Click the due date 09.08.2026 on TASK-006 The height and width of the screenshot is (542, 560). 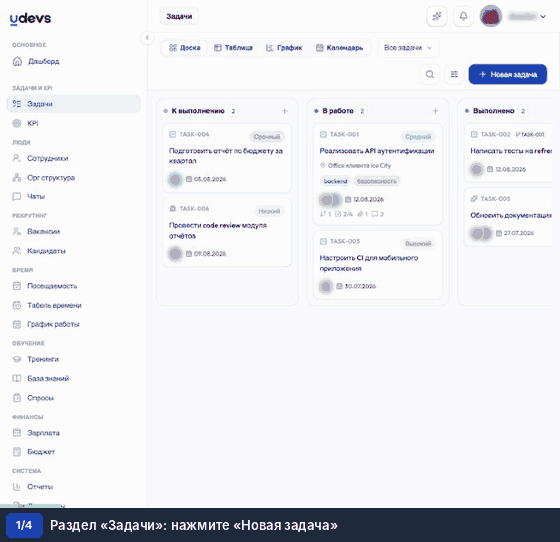pyautogui.click(x=206, y=254)
